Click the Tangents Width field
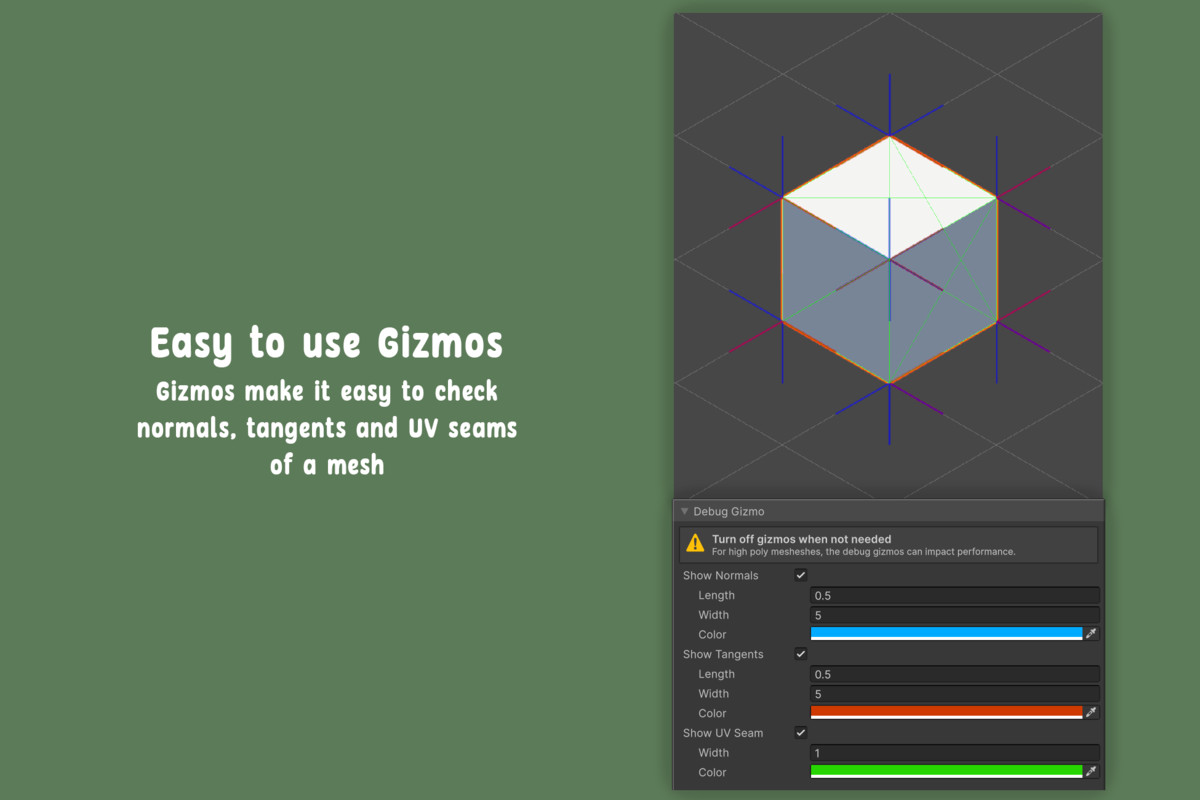Image resolution: width=1200 pixels, height=800 pixels. pyautogui.click(x=955, y=694)
